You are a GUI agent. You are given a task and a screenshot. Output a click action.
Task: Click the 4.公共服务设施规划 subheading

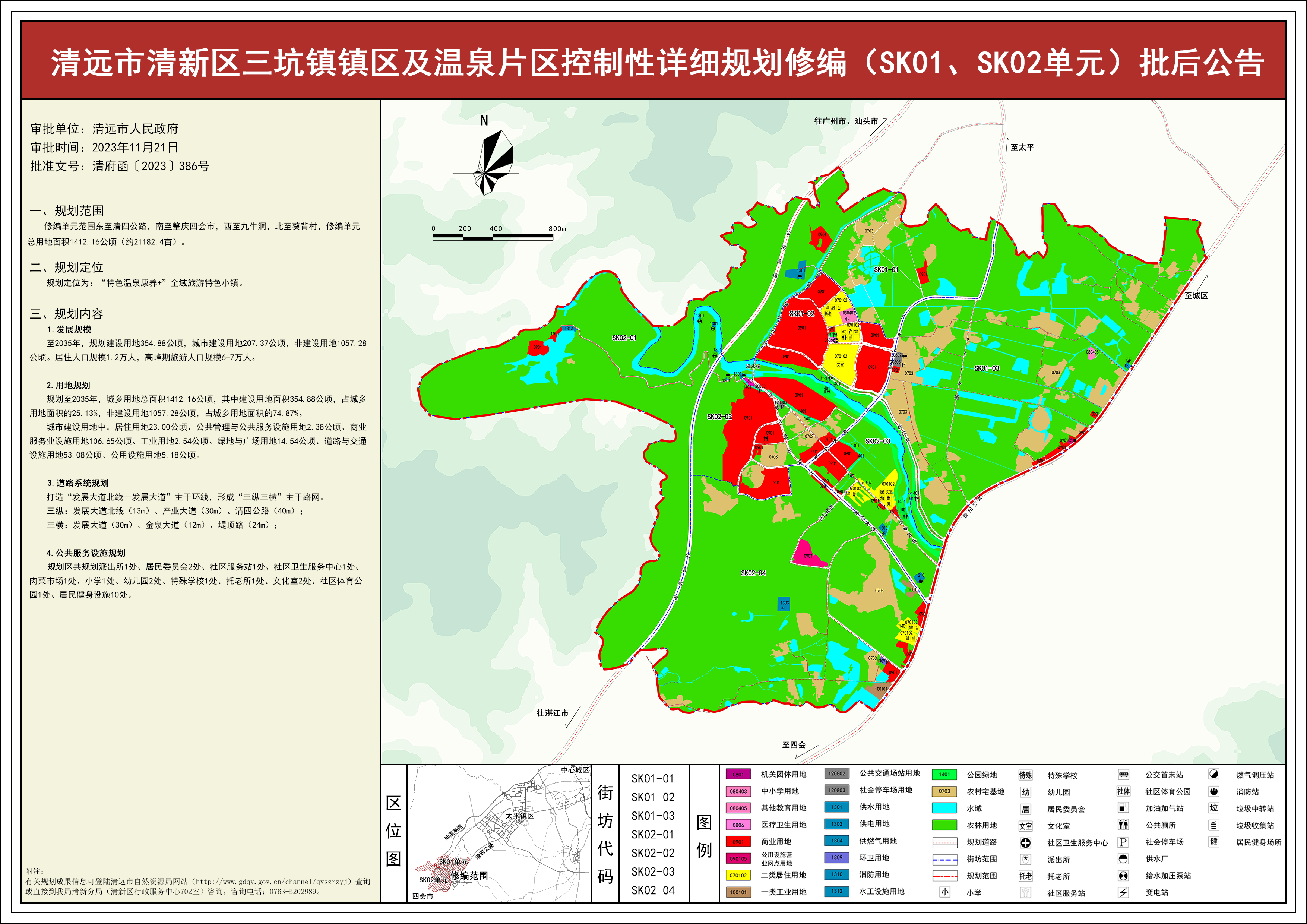(x=86, y=553)
